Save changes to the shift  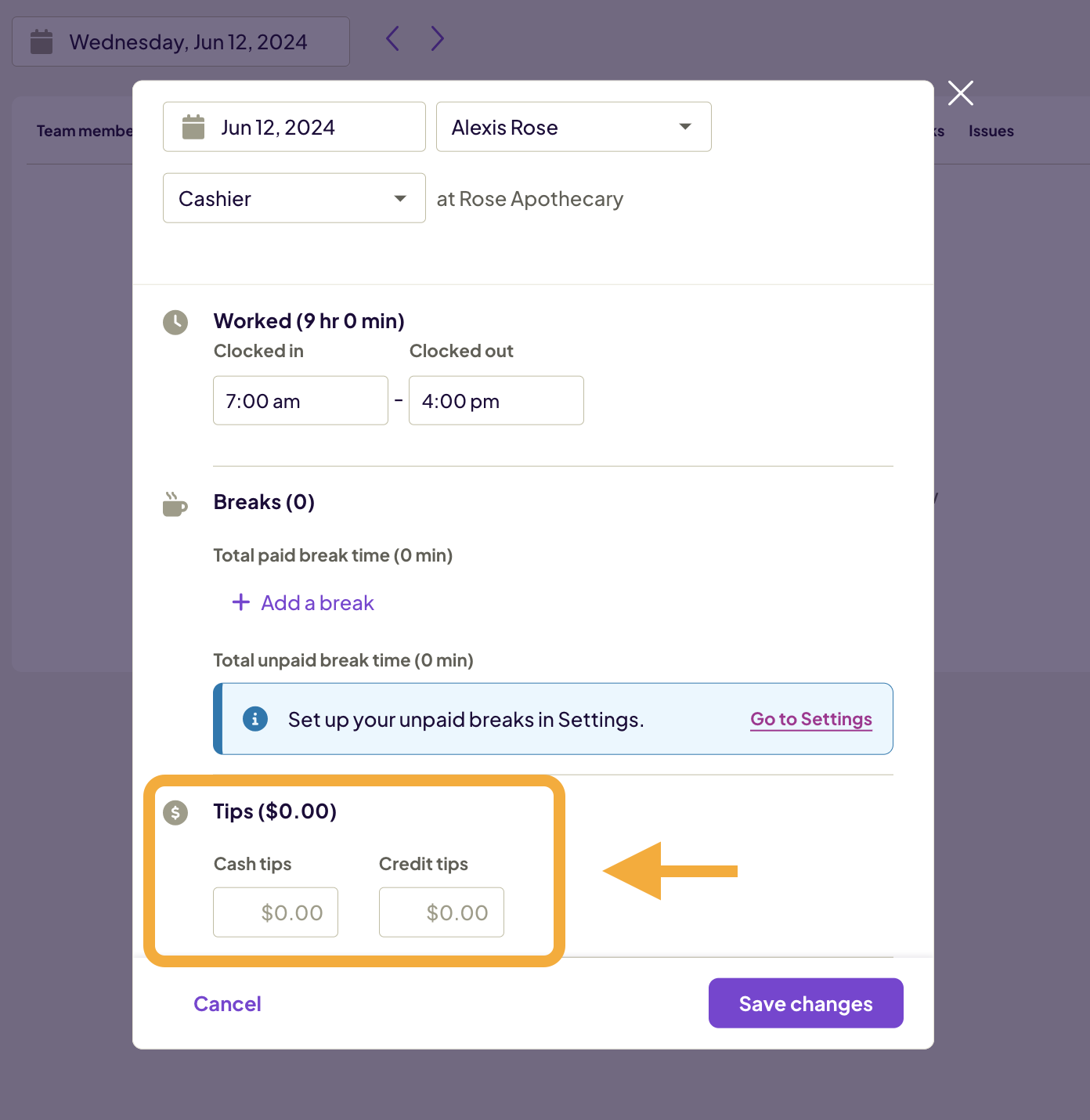(806, 1003)
